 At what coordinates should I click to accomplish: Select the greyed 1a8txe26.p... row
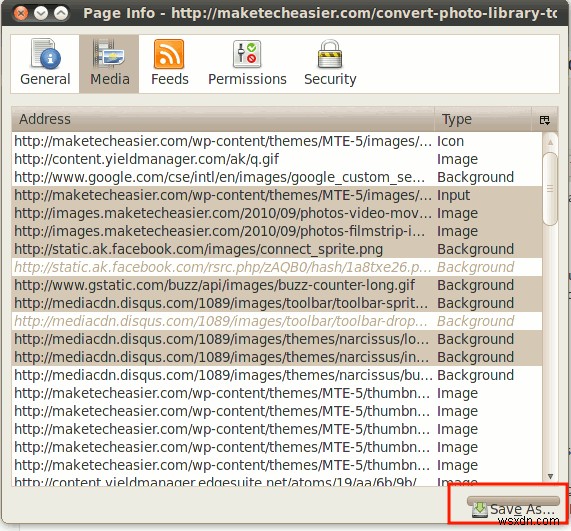coord(277,267)
